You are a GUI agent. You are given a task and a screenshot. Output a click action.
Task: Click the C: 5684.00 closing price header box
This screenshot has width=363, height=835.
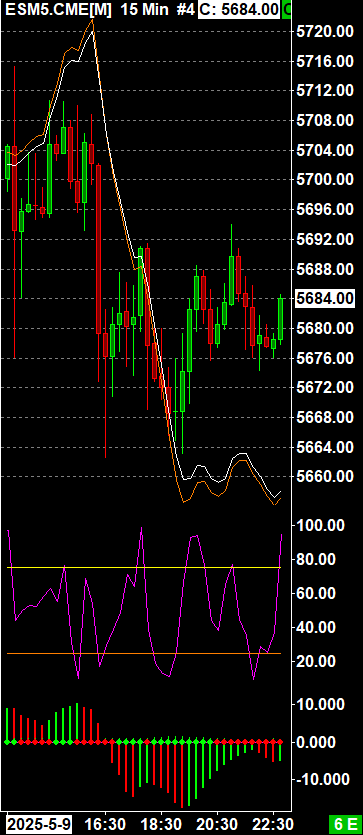click(x=239, y=9)
